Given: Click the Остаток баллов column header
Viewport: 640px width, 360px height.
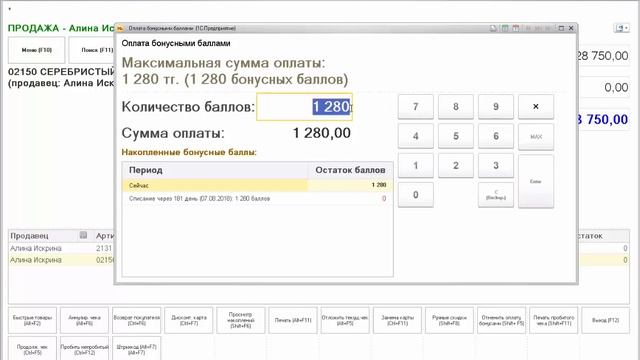Looking at the screenshot, I should [350, 170].
